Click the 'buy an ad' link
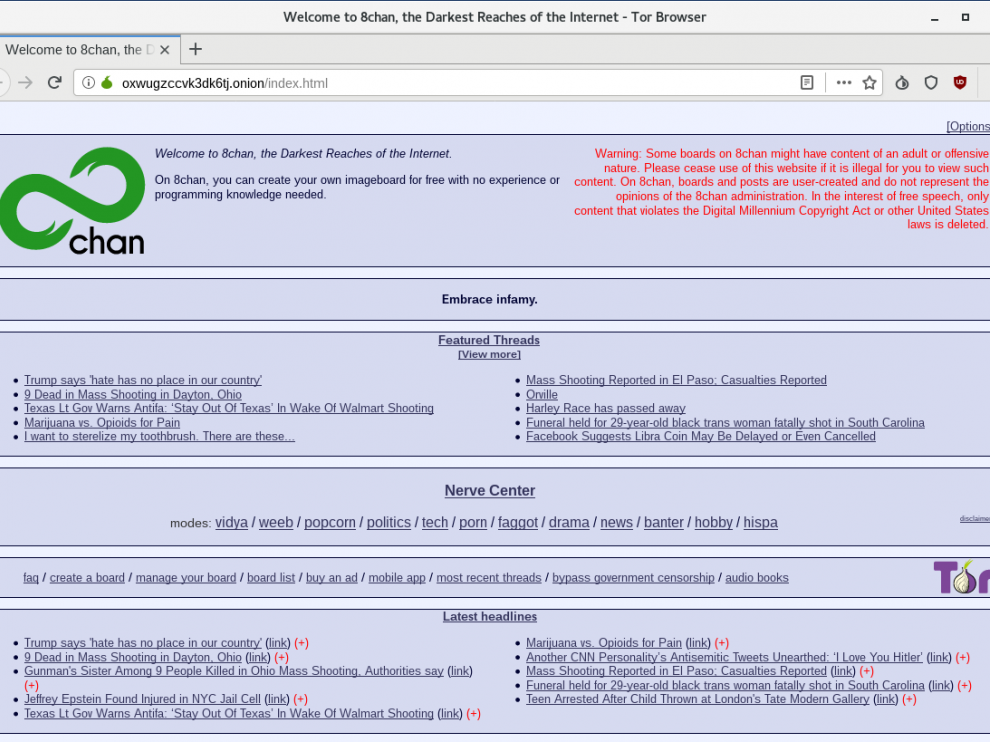Viewport: 990px width, 742px height. point(331,578)
